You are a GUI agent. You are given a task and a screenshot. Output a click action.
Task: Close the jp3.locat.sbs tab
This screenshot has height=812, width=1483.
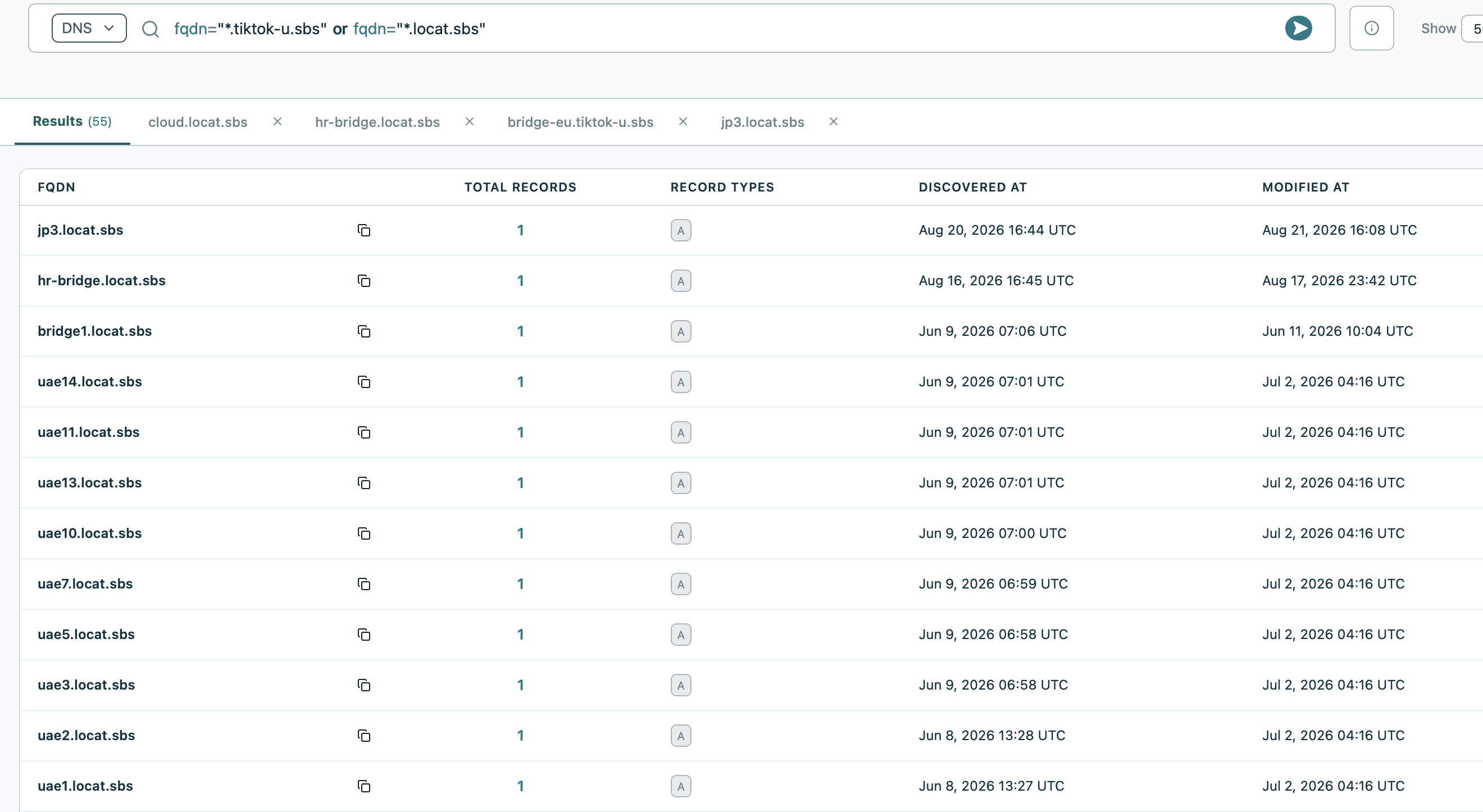[x=834, y=121]
